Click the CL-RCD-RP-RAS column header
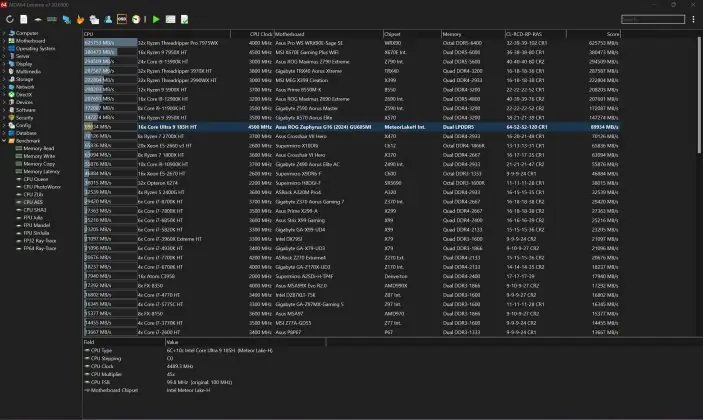The width and height of the screenshot is (703, 420). pos(536,34)
